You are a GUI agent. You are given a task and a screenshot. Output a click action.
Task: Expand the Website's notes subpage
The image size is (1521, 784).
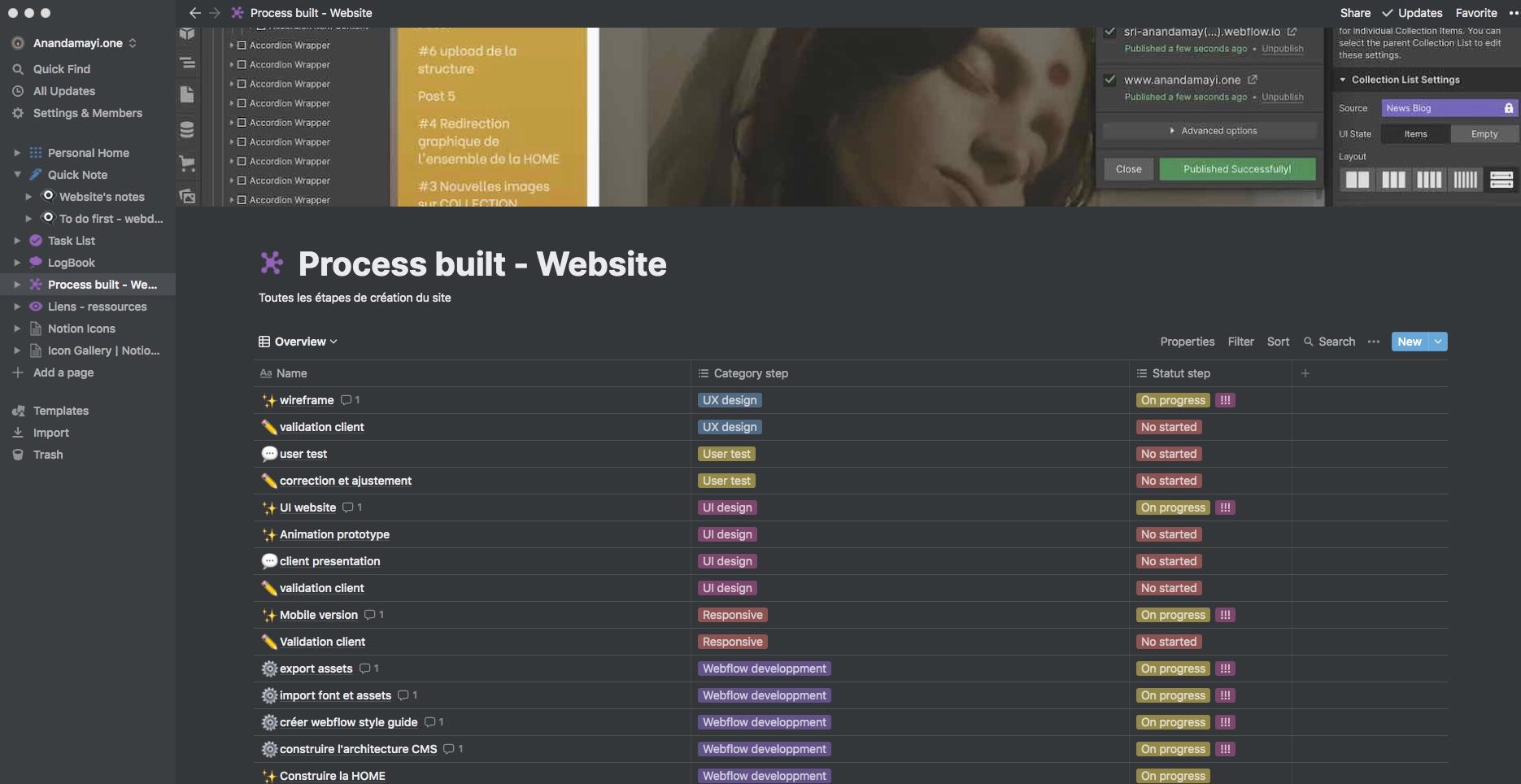[x=28, y=197]
